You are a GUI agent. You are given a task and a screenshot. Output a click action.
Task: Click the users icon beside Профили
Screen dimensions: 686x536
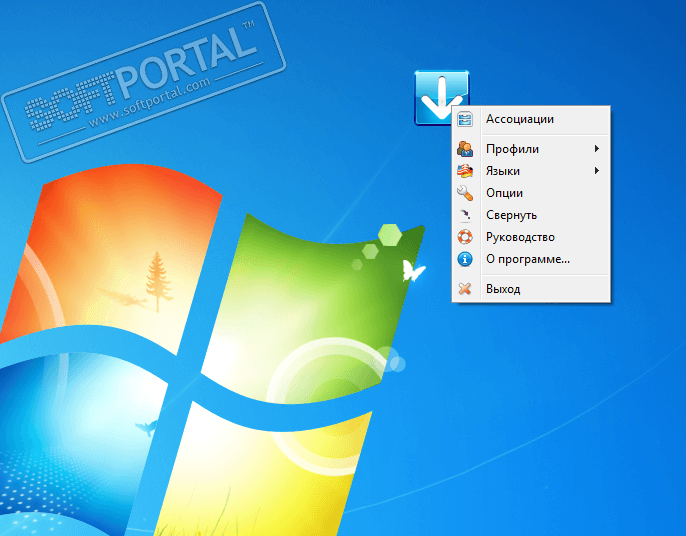pos(465,149)
